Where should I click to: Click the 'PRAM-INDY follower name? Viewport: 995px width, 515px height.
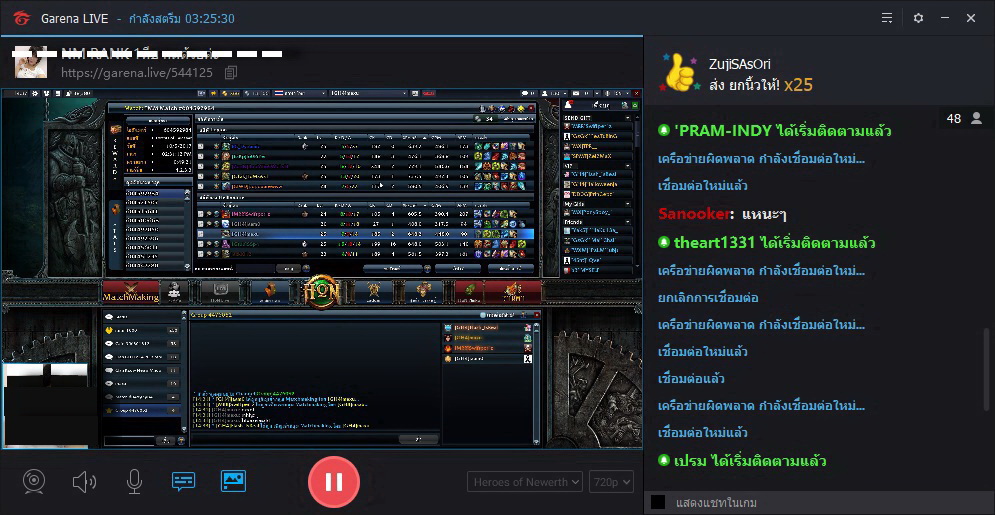[x=723, y=131]
